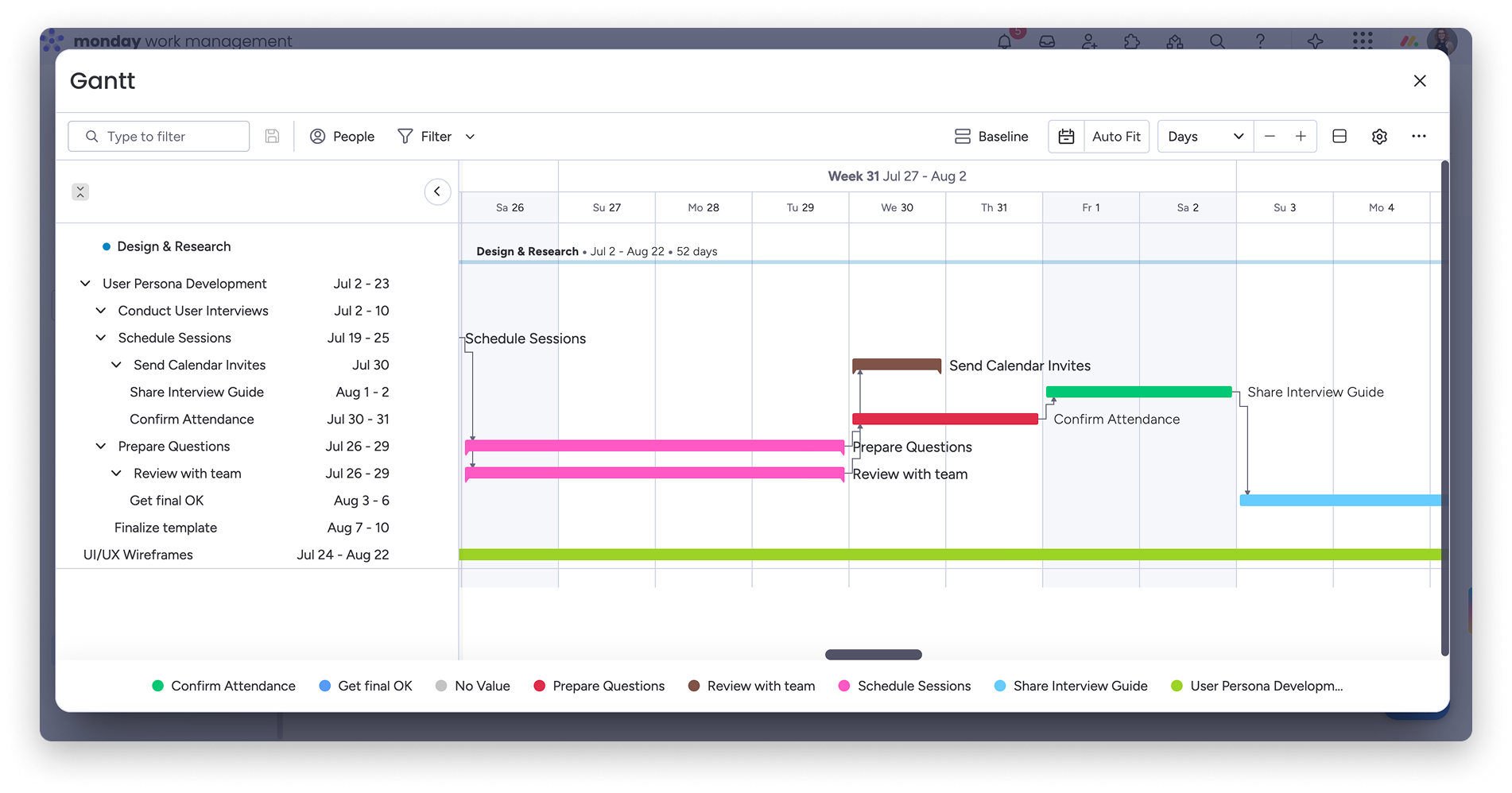
Task: Click the split view layout icon
Action: click(1339, 137)
